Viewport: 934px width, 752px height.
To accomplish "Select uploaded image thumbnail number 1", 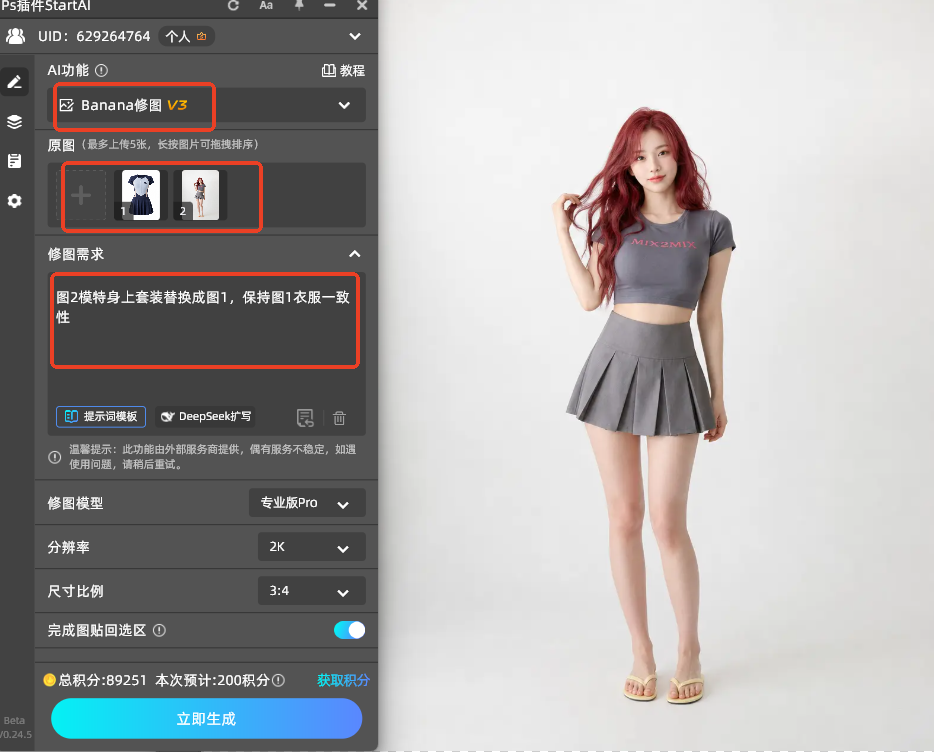I will point(141,195).
